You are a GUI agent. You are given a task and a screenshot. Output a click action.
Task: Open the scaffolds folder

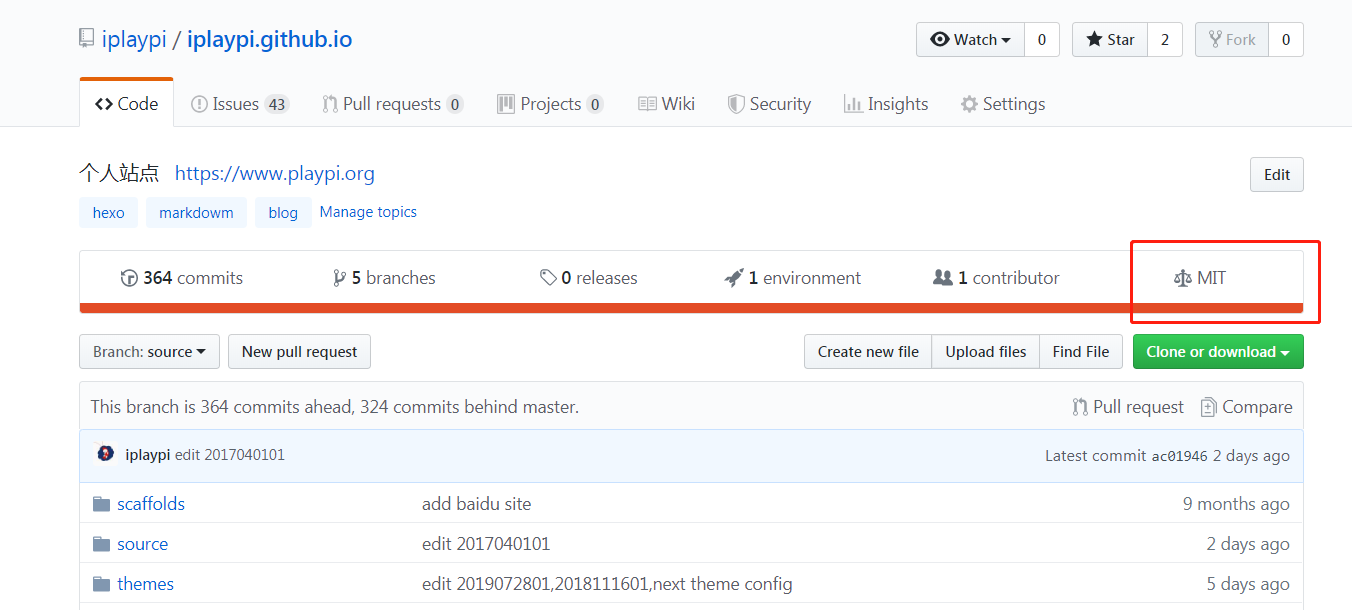pyautogui.click(x=151, y=504)
